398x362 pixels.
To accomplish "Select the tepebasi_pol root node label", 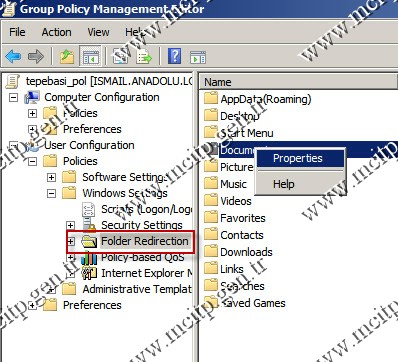I will coord(109,81).
